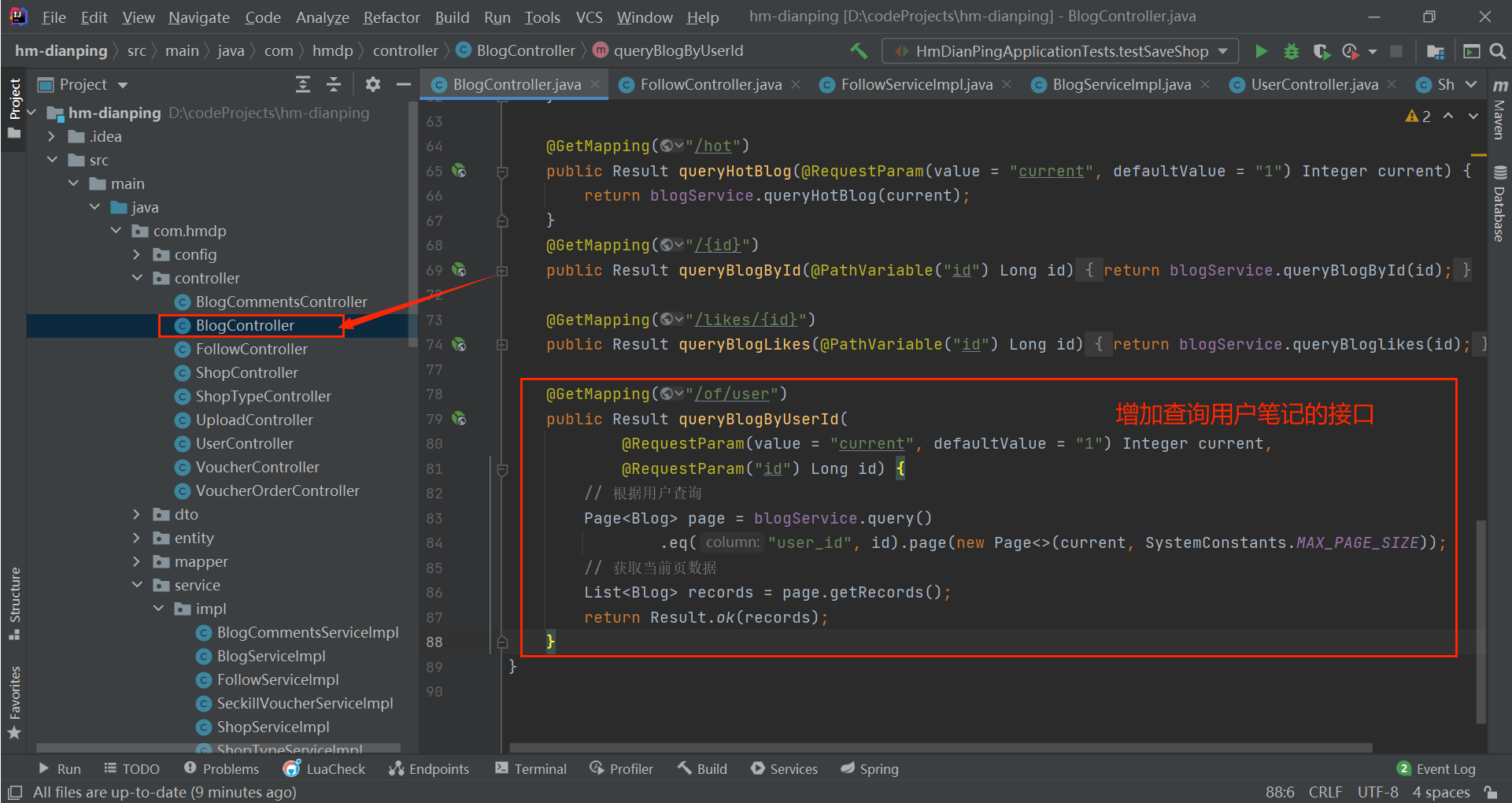Click the read-only lock icon in status bar
This screenshot has height=803, width=1512.
coord(1491,792)
